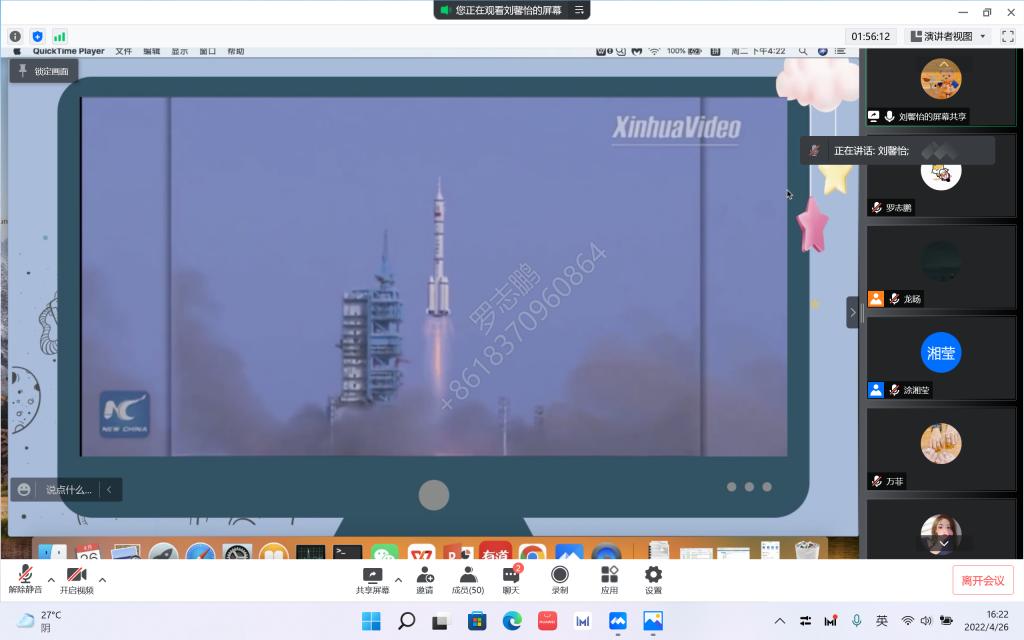Open the 邀请 invite icon
The image size is (1024, 640).
(x=425, y=579)
